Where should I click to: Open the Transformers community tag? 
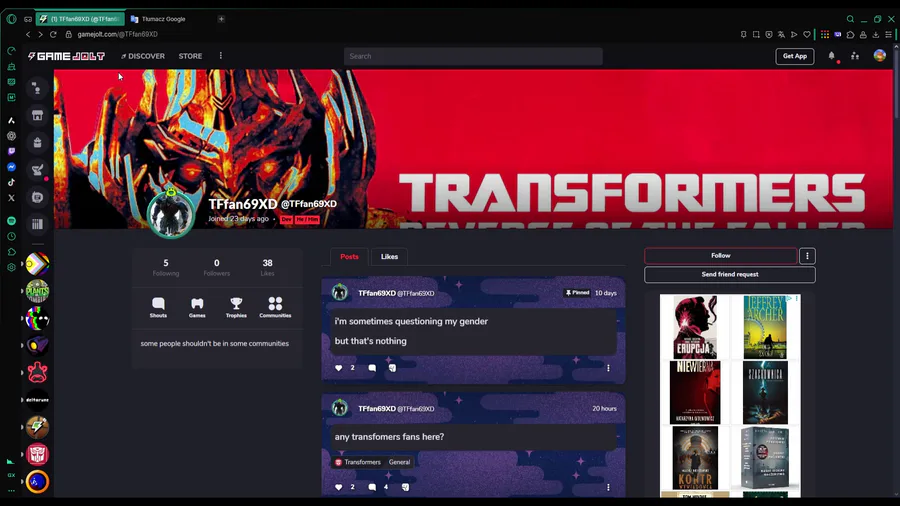tap(358, 462)
